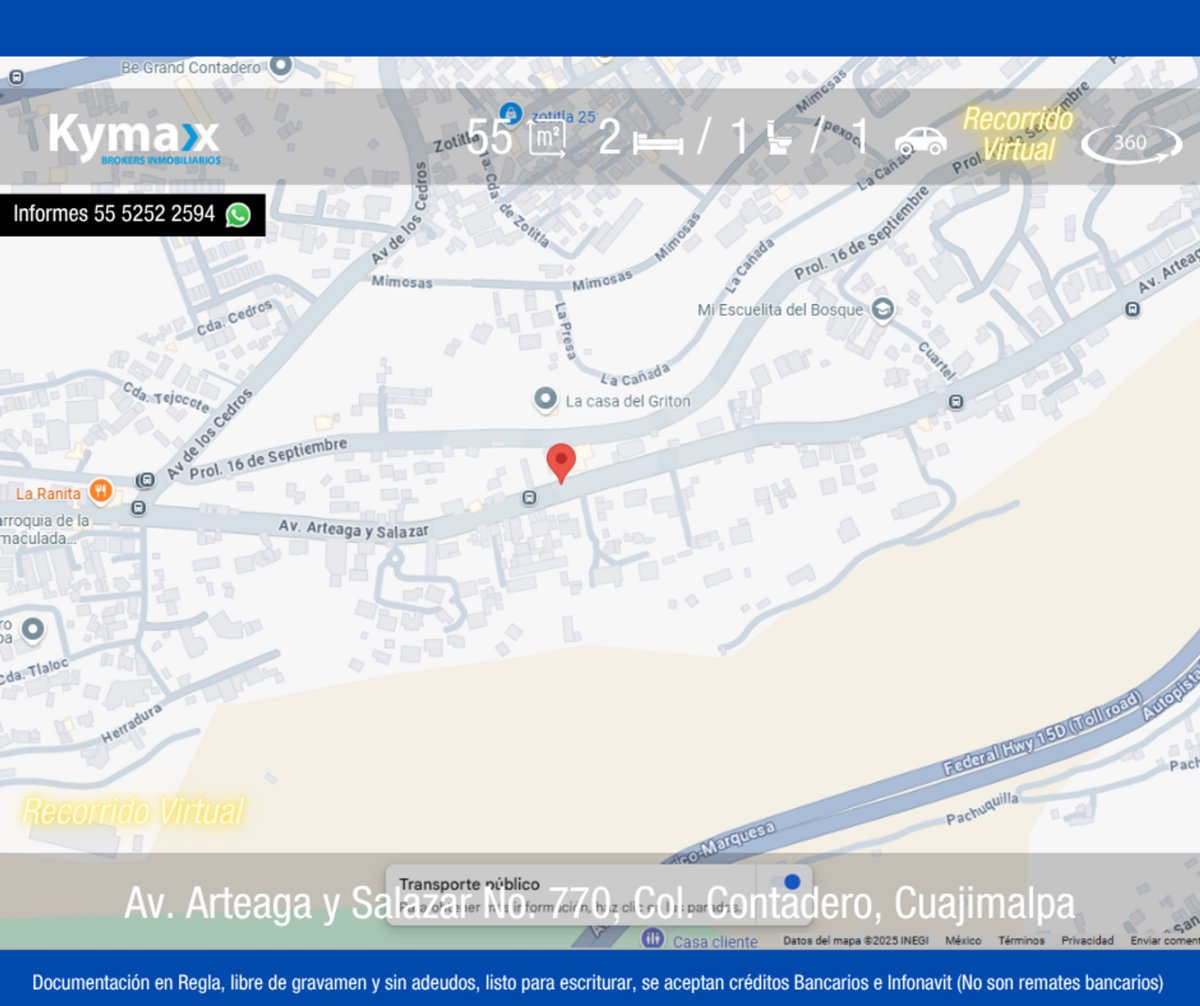Click the bus stop icon just left of the red pin
This screenshot has width=1200, height=1006.
pos(529,497)
